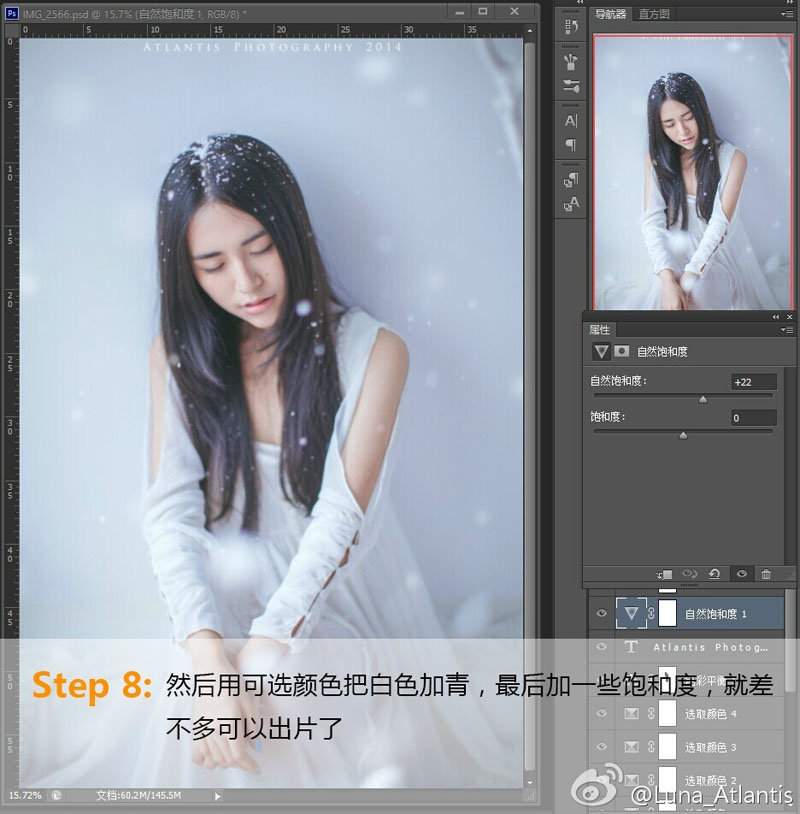Click the Photoshop Ps icon in title bar
800x814 pixels.
tap(11, 12)
